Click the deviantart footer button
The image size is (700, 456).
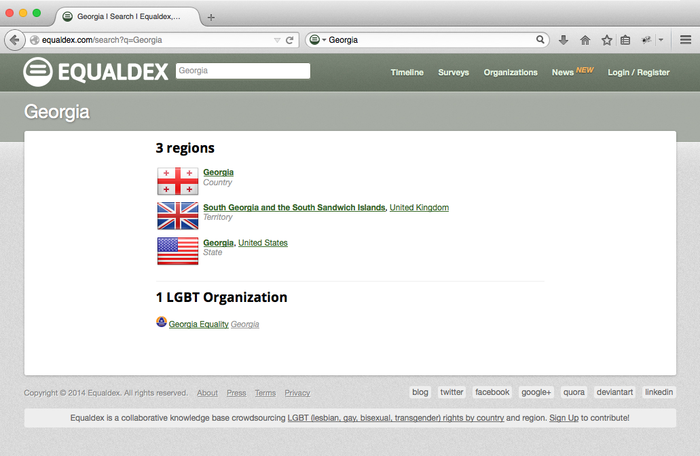615,392
